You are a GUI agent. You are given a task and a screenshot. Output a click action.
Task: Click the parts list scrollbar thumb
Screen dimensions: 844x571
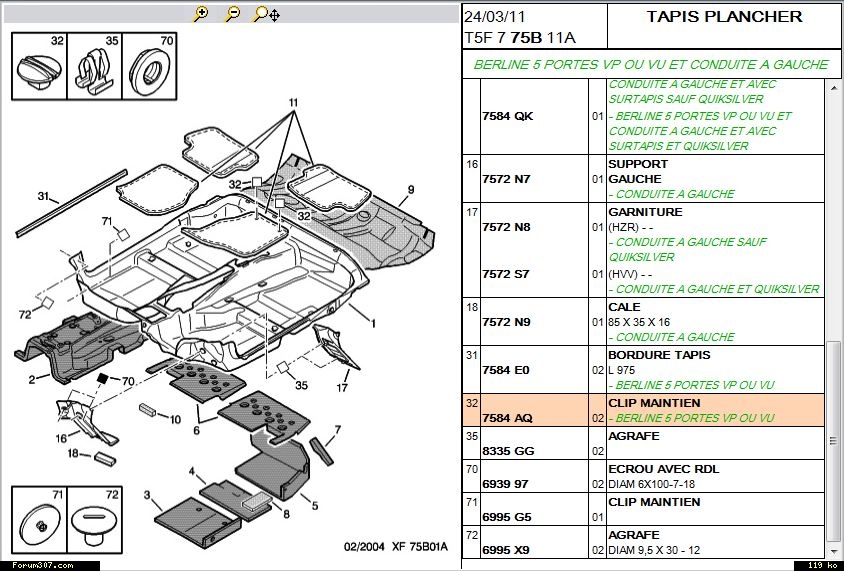[x=834, y=440]
